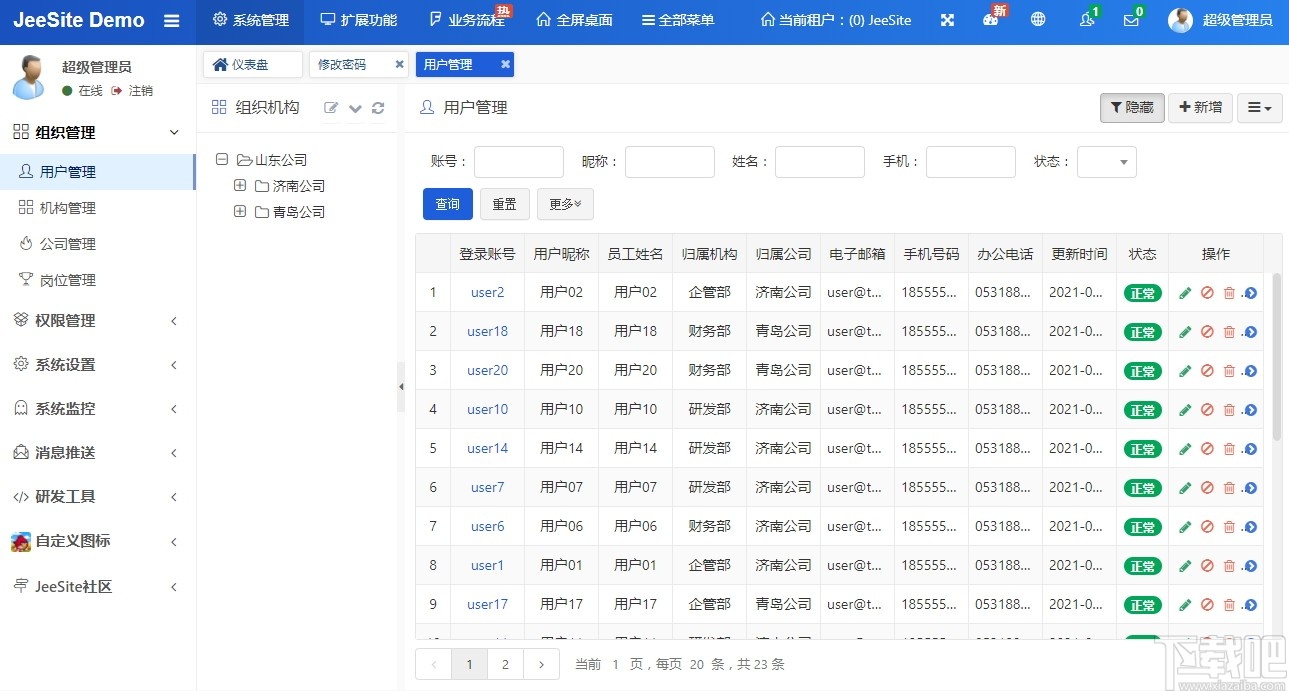Viewport: 1289px width, 691px height.
Task: Collapse the left sidebar with hamburger icon
Action: click(171, 19)
